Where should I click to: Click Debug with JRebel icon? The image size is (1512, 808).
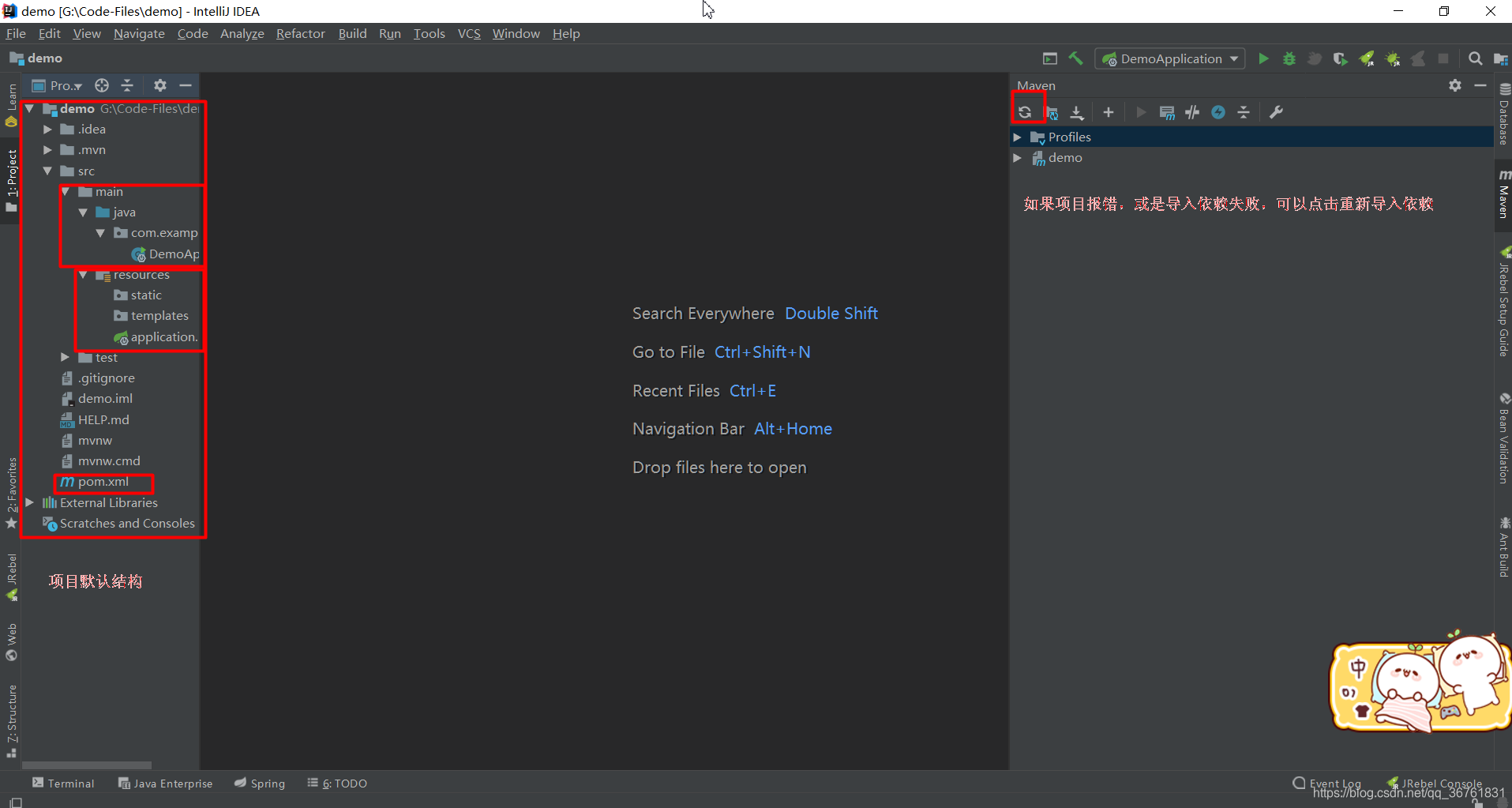1393,58
